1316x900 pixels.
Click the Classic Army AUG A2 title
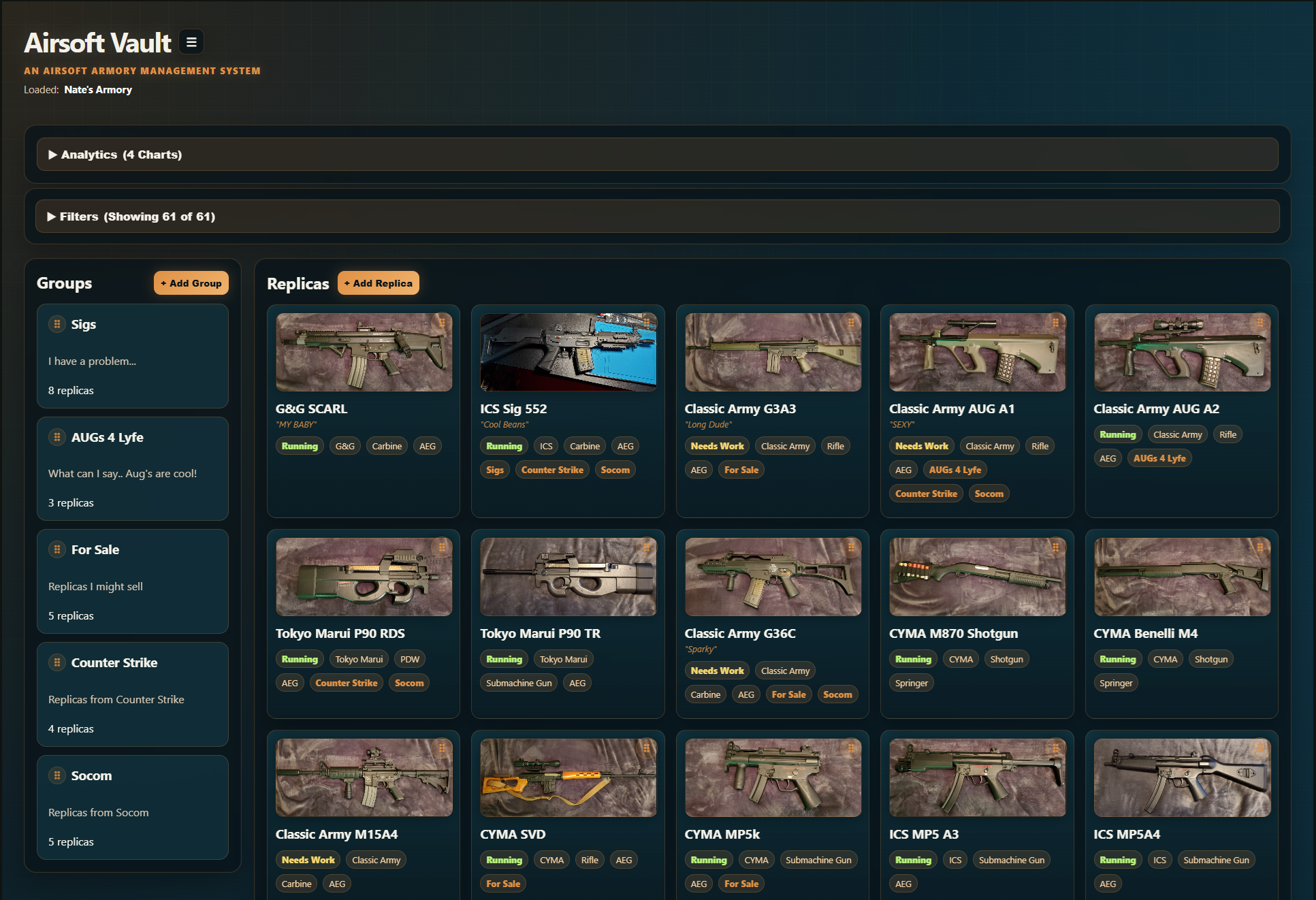click(x=1156, y=408)
